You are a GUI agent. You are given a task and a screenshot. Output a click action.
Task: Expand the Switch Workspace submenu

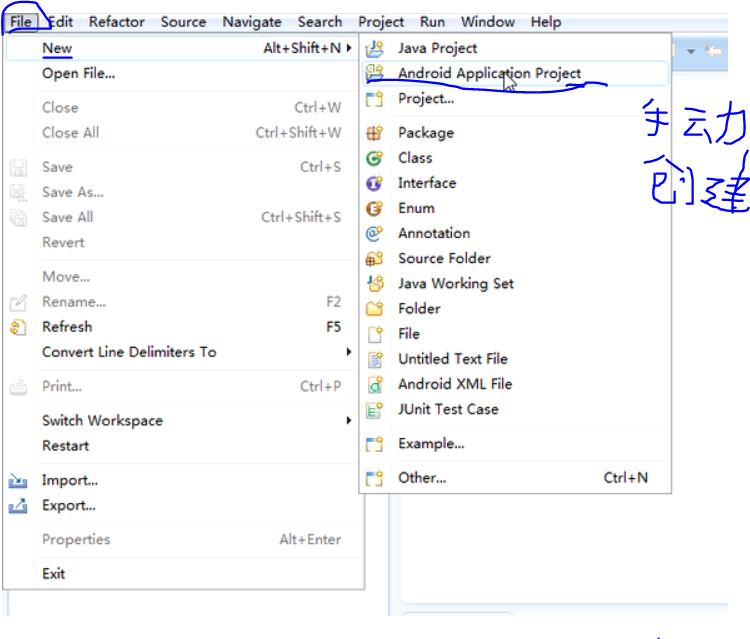pyautogui.click(x=349, y=420)
